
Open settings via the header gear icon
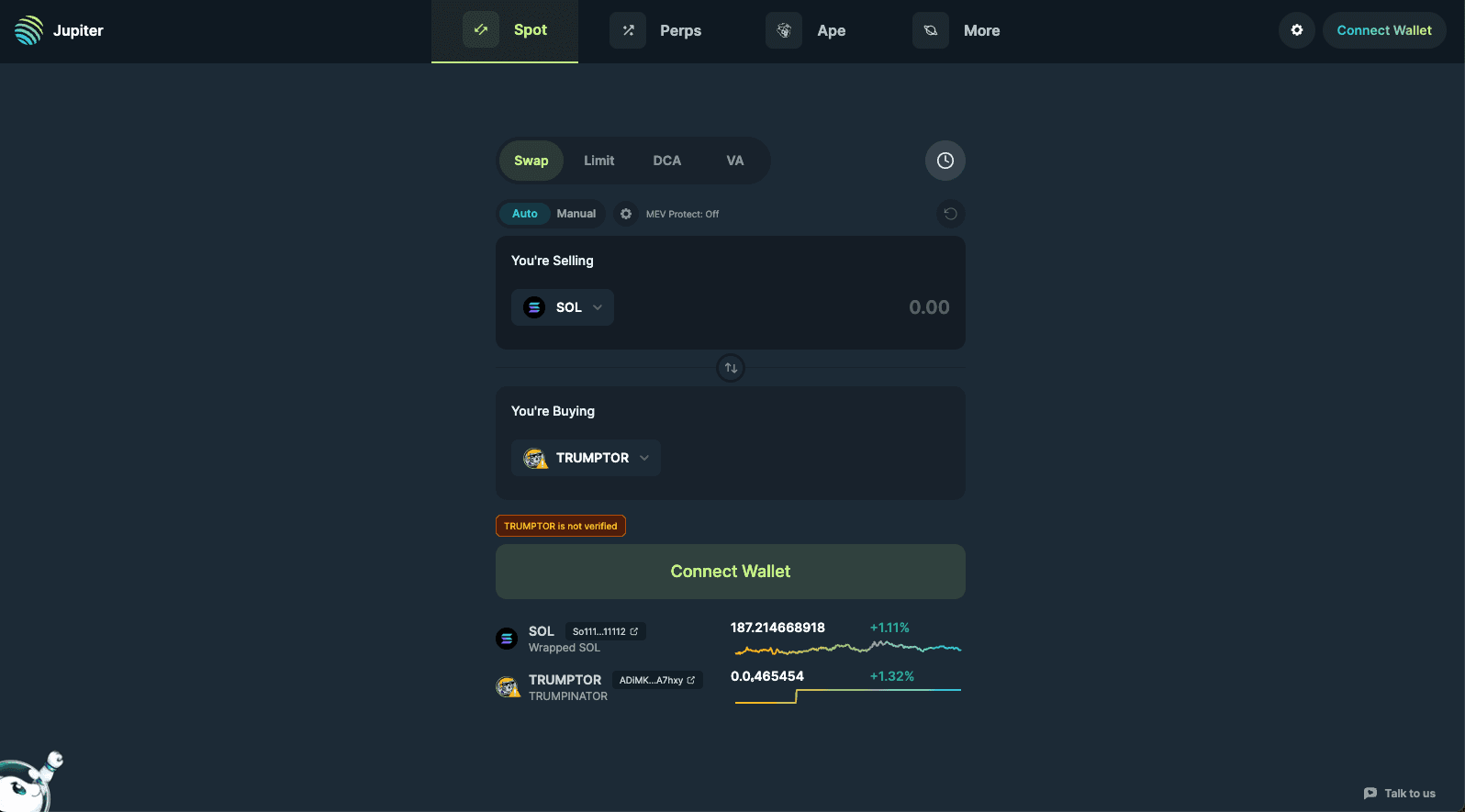(x=1297, y=30)
